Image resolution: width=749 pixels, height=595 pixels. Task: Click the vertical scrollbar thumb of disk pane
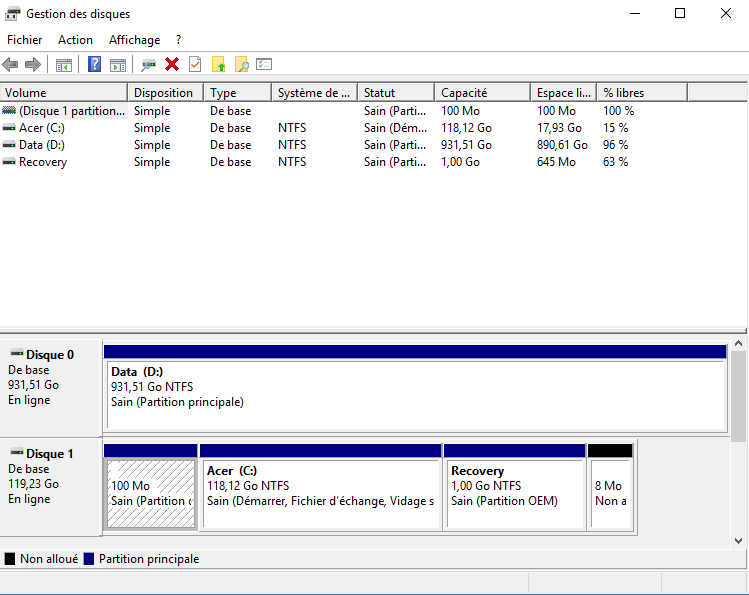click(x=738, y=395)
